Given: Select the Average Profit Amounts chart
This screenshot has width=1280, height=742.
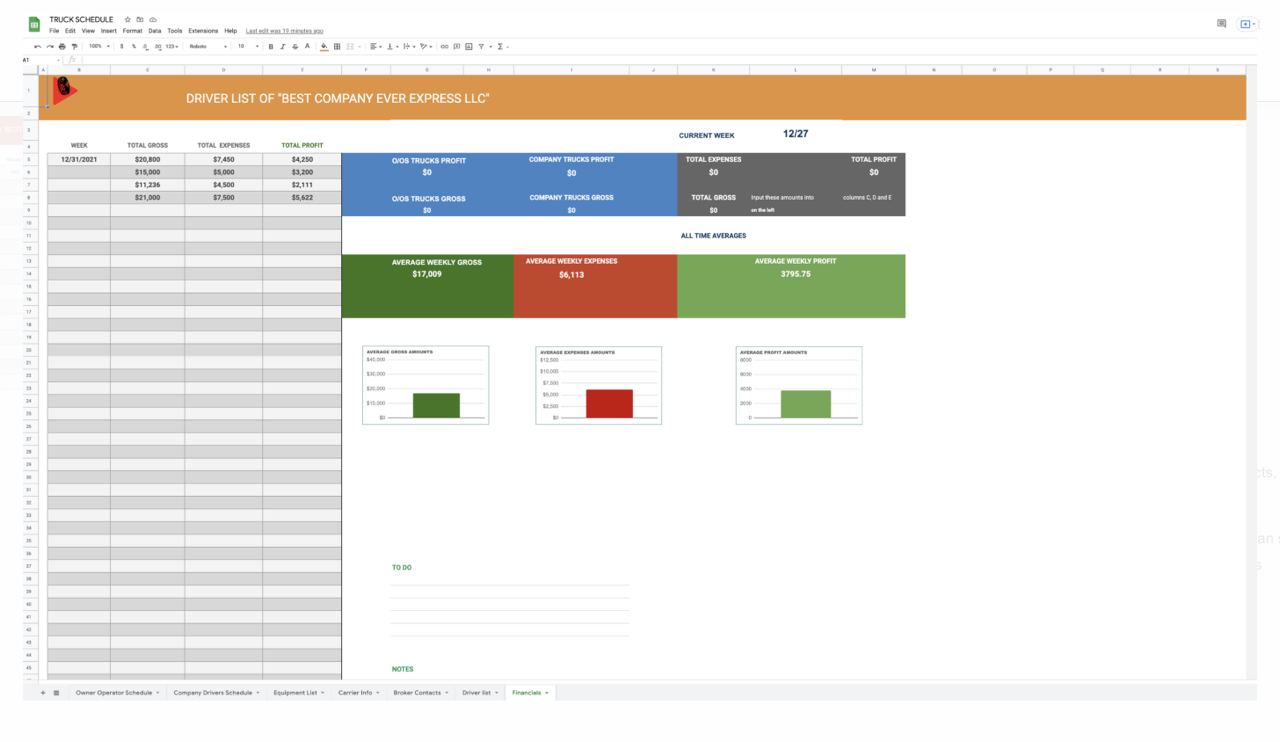Looking at the screenshot, I should pyautogui.click(x=798, y=385).
